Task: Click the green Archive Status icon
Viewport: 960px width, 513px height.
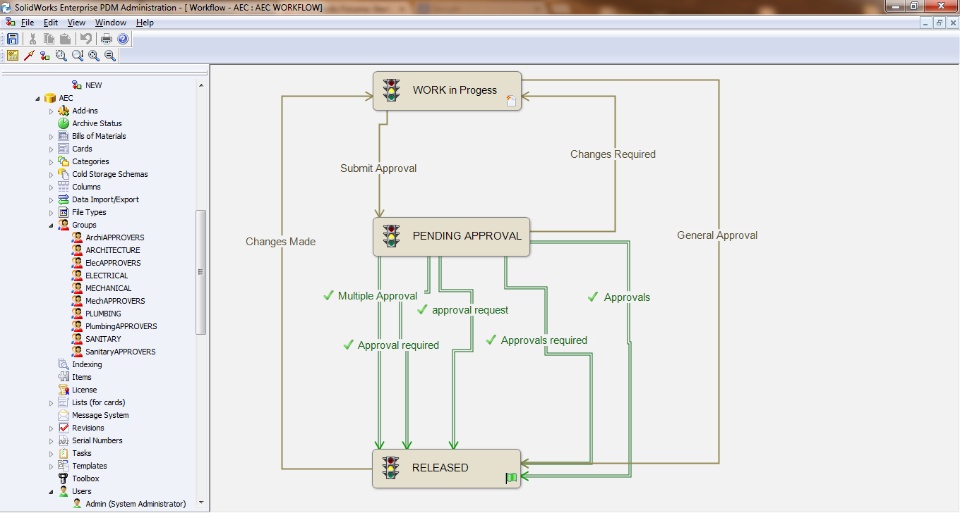Action: 63,123
